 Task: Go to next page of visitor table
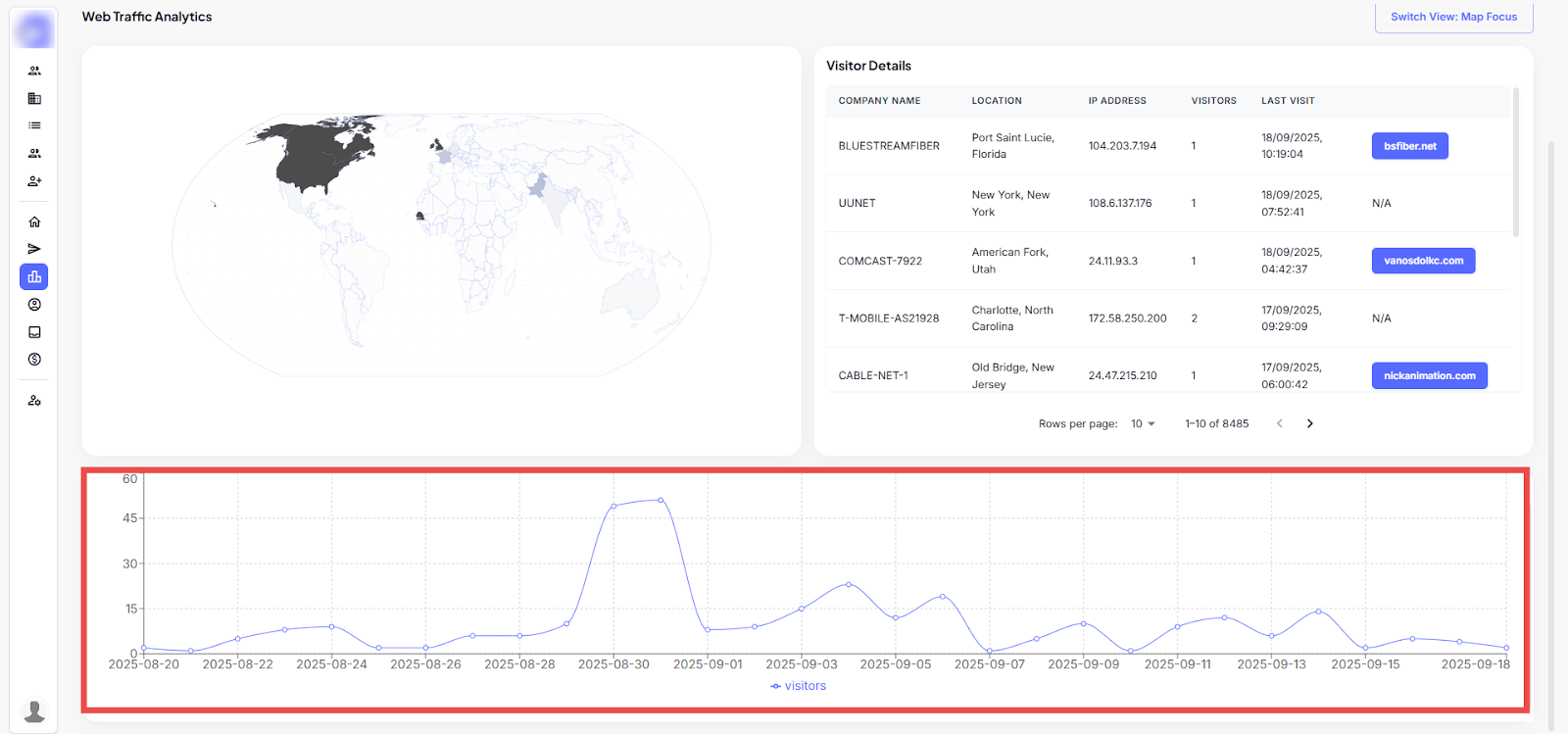(1309, 424)
